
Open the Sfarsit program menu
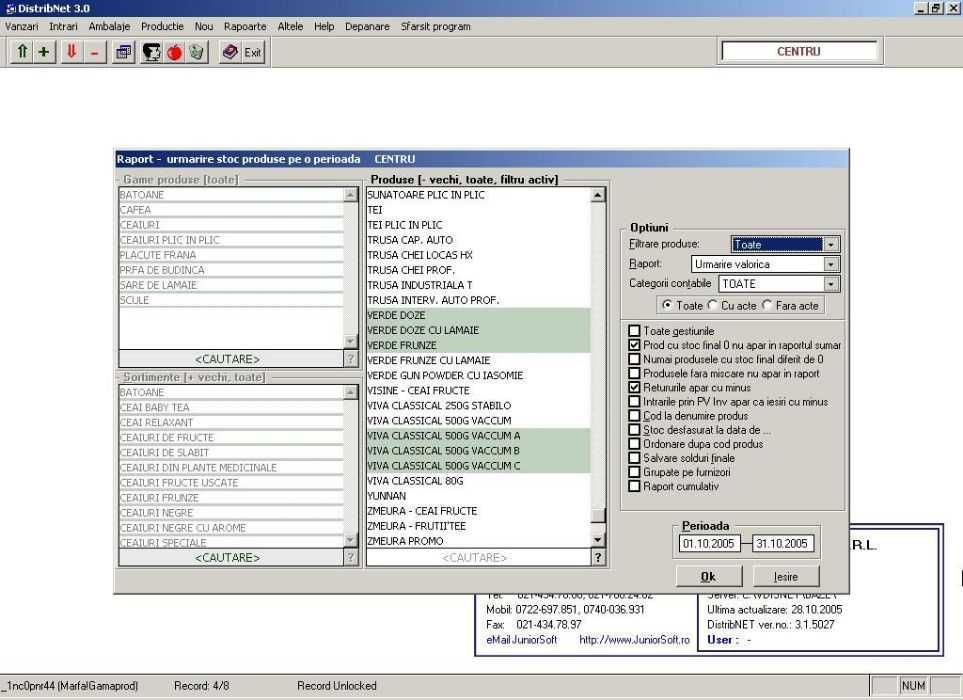(435, 26)
